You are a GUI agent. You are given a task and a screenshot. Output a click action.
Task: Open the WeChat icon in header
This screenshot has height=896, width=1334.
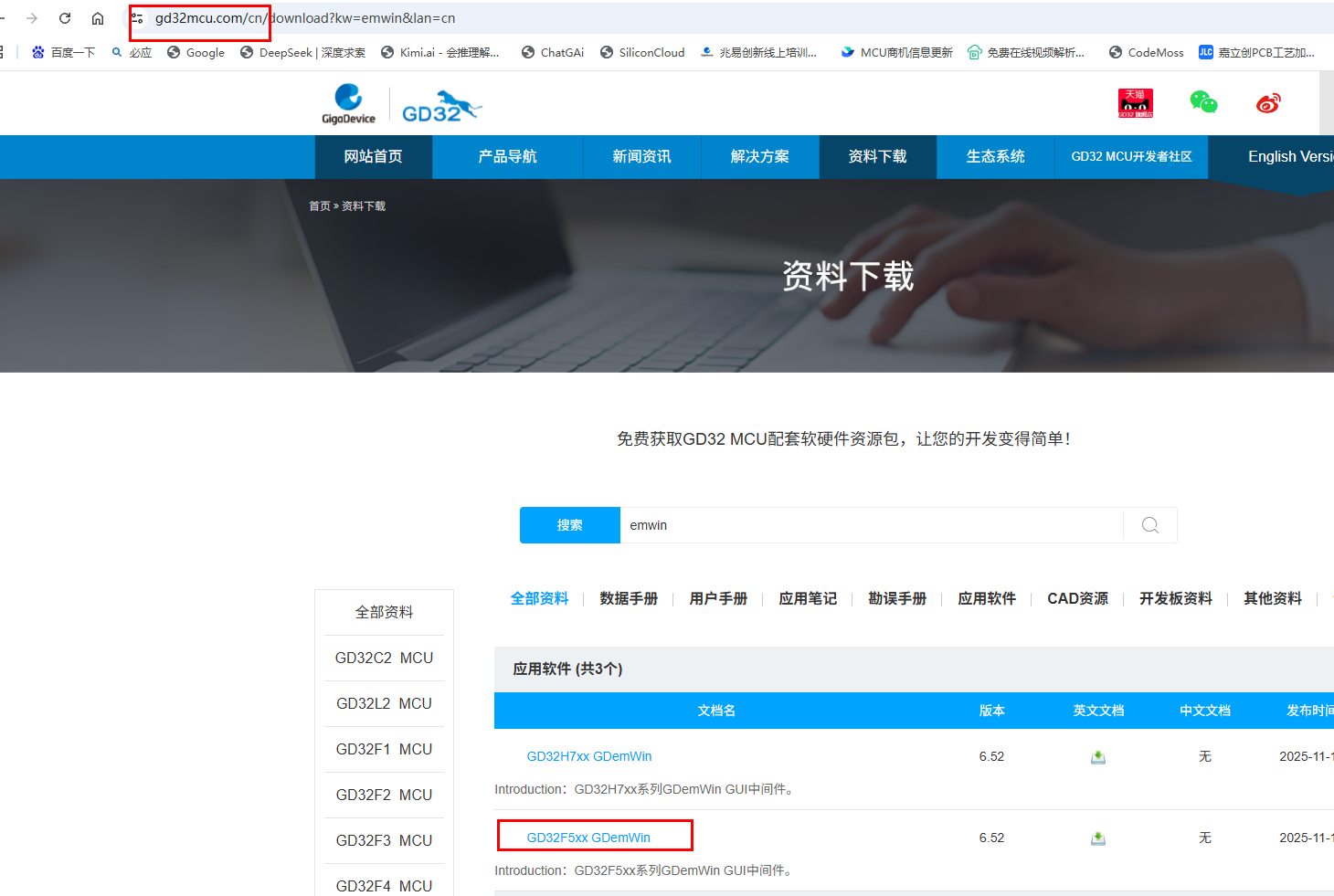click(x=1203, y=102)
